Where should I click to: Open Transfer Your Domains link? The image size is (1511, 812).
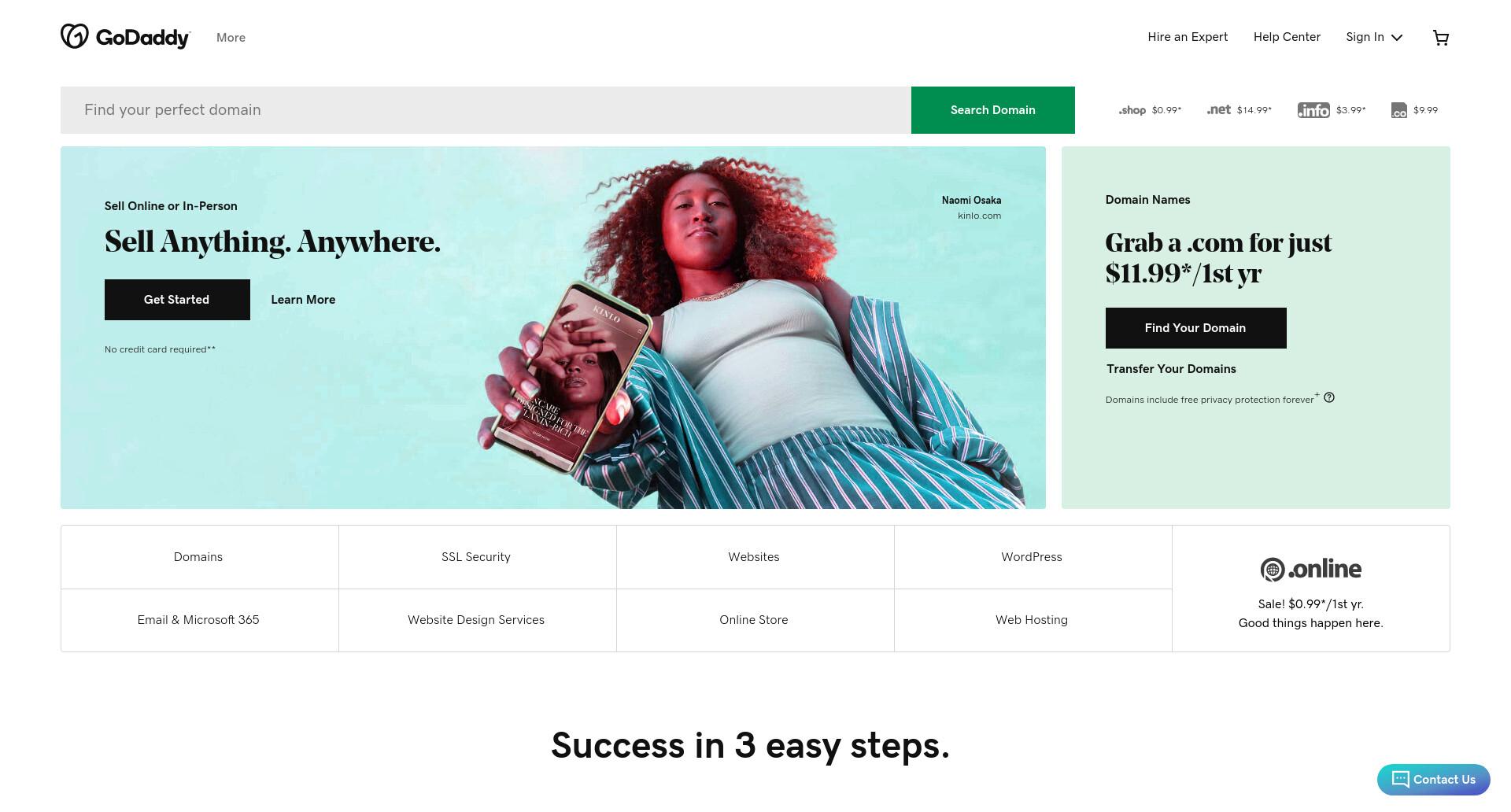[x=1171, y=369]
